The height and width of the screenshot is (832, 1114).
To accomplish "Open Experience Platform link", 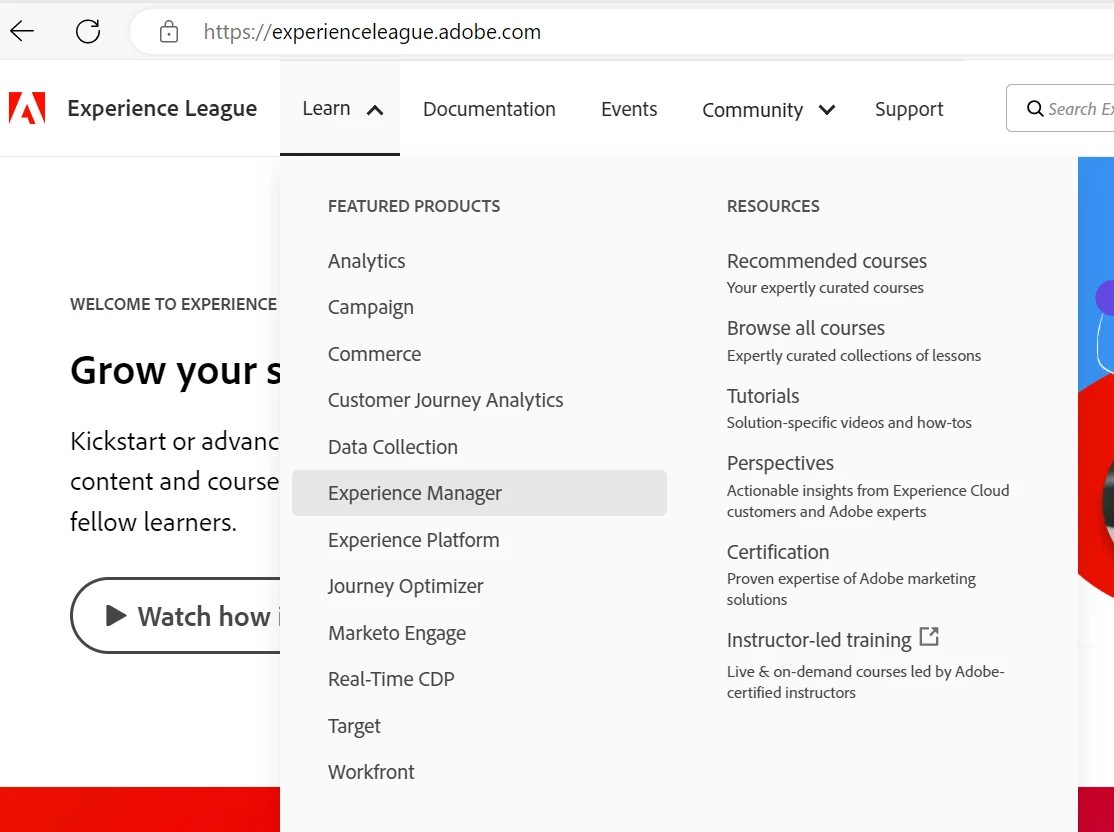I will [413, 540].
